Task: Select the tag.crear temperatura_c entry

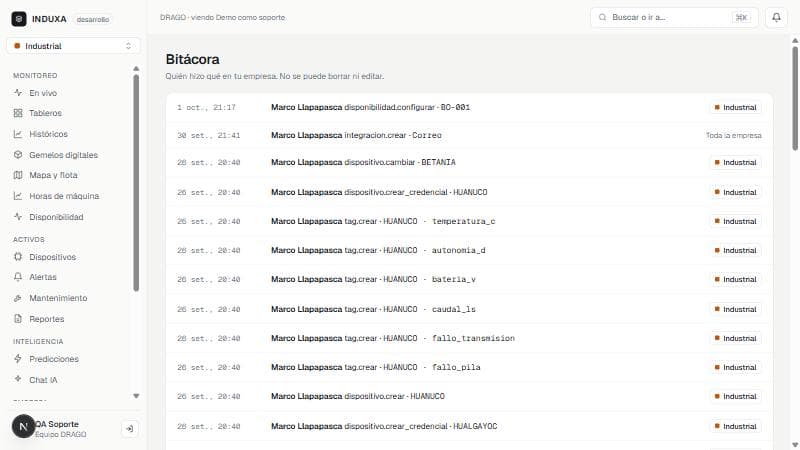Action: click(x=469, y=221)
